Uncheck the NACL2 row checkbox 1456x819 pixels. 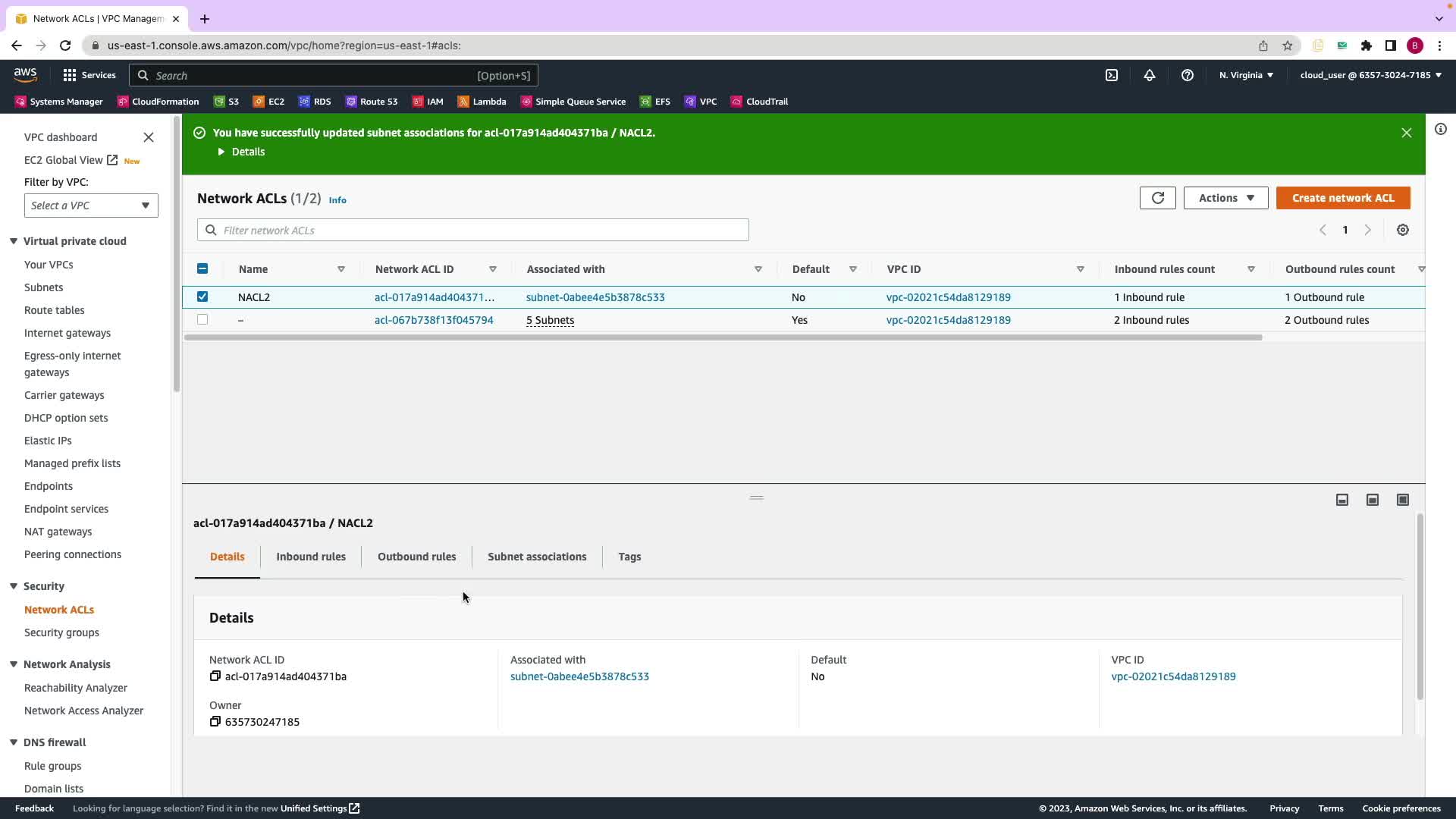tap(202, 297)
